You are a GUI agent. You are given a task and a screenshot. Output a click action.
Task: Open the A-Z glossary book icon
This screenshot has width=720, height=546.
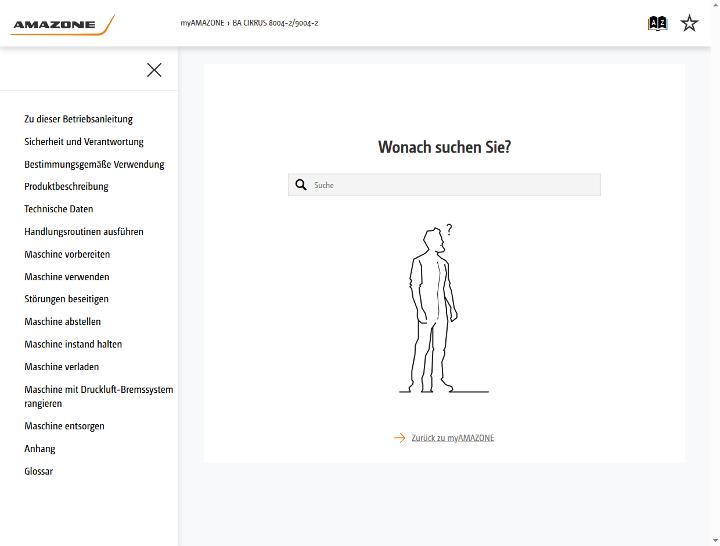click(657, 23)
